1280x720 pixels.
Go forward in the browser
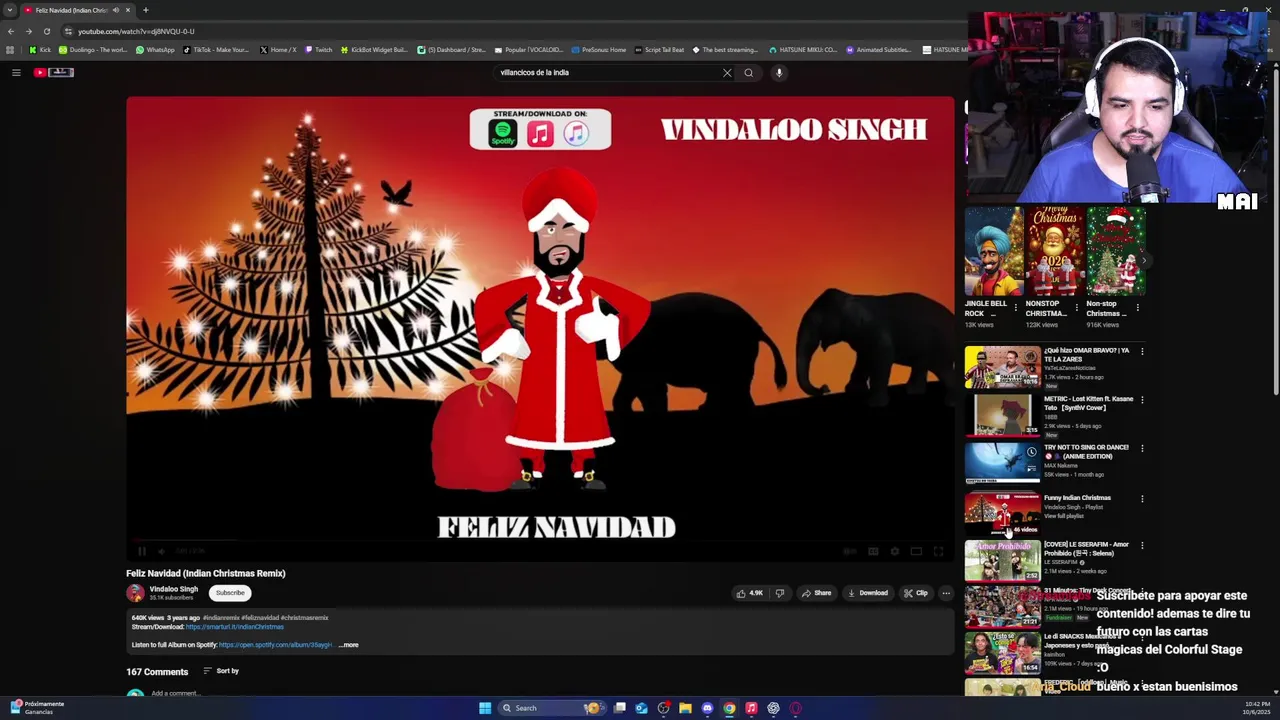tap(29, 31)
